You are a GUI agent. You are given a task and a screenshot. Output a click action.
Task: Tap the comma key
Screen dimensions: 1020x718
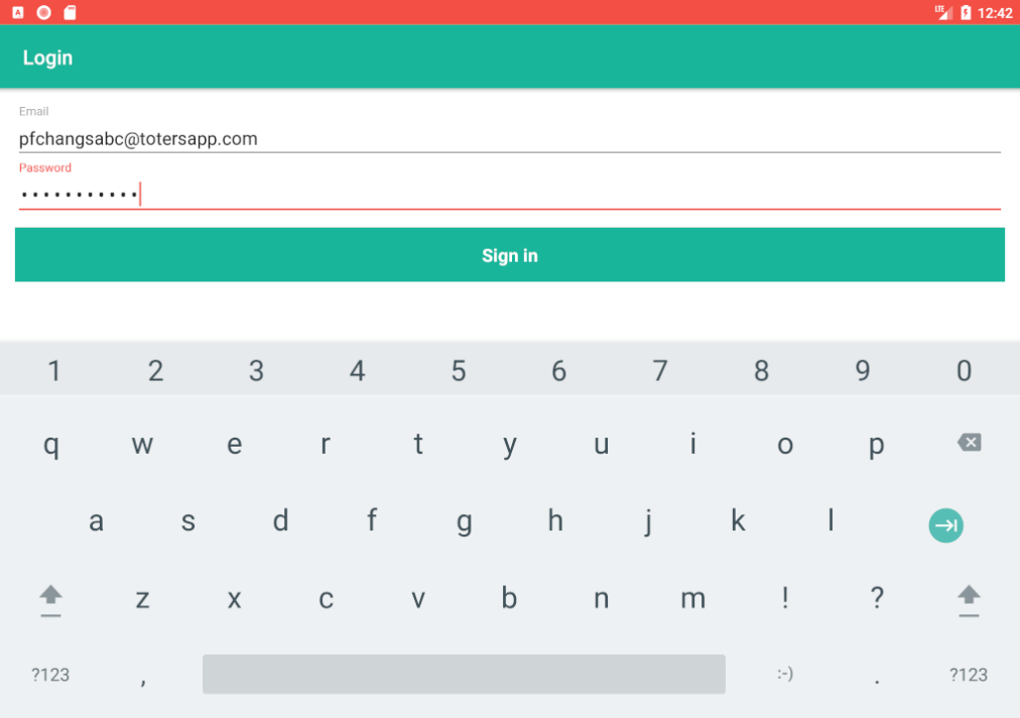(x=143, y=678)
